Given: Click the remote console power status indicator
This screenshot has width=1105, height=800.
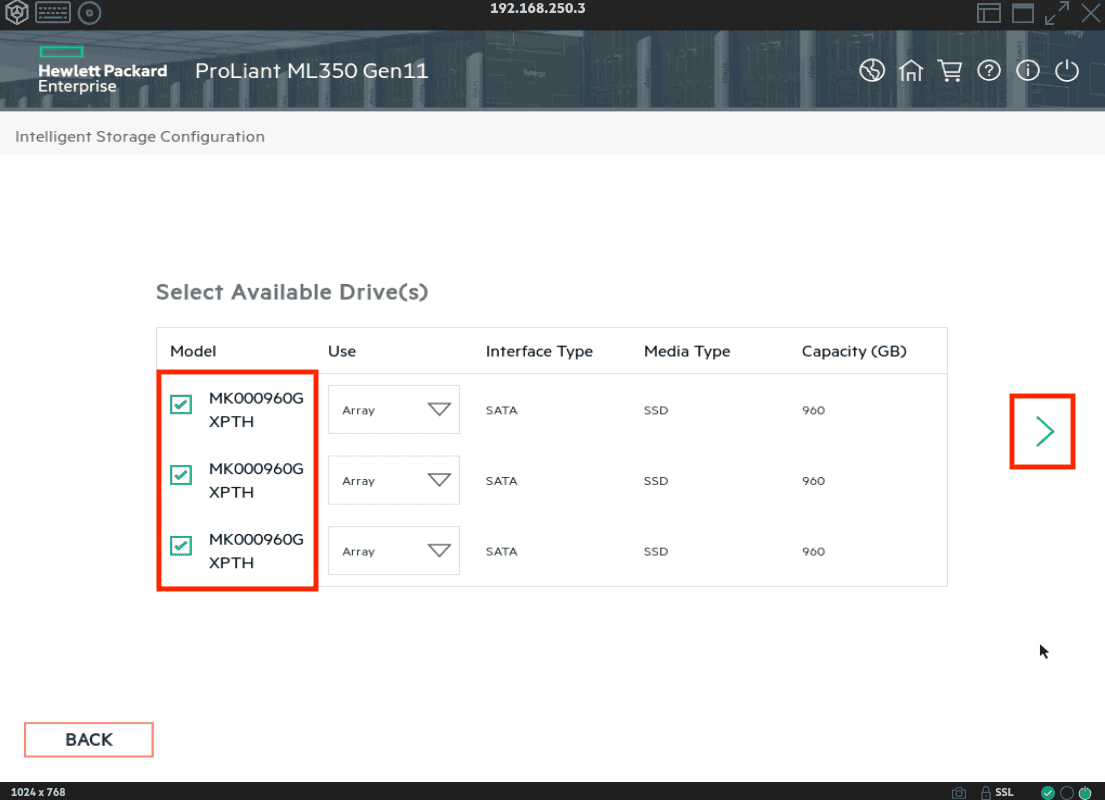Looking at the screenshot, I should 1083,792.
